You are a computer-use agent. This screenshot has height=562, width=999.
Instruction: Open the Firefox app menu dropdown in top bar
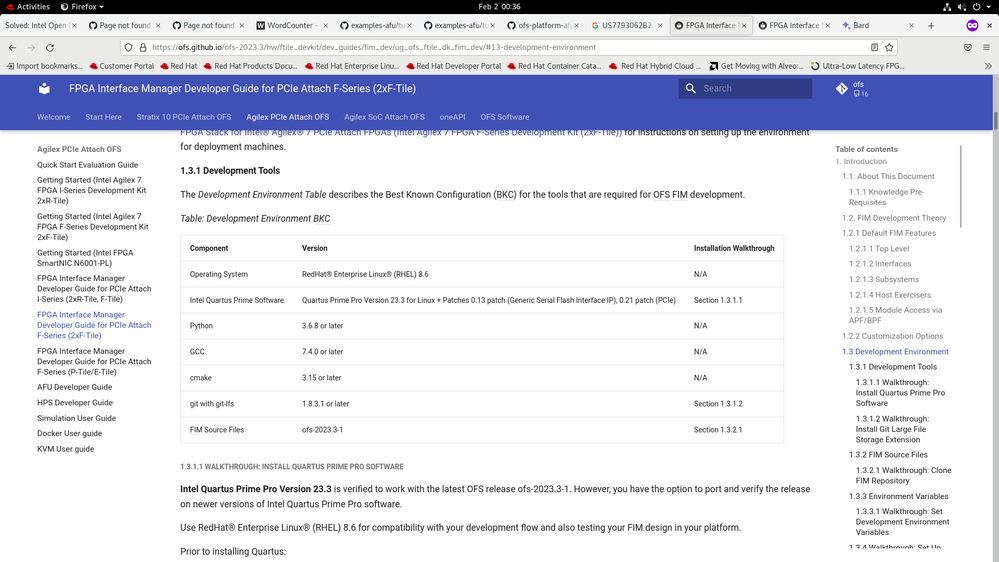[82, 6]
